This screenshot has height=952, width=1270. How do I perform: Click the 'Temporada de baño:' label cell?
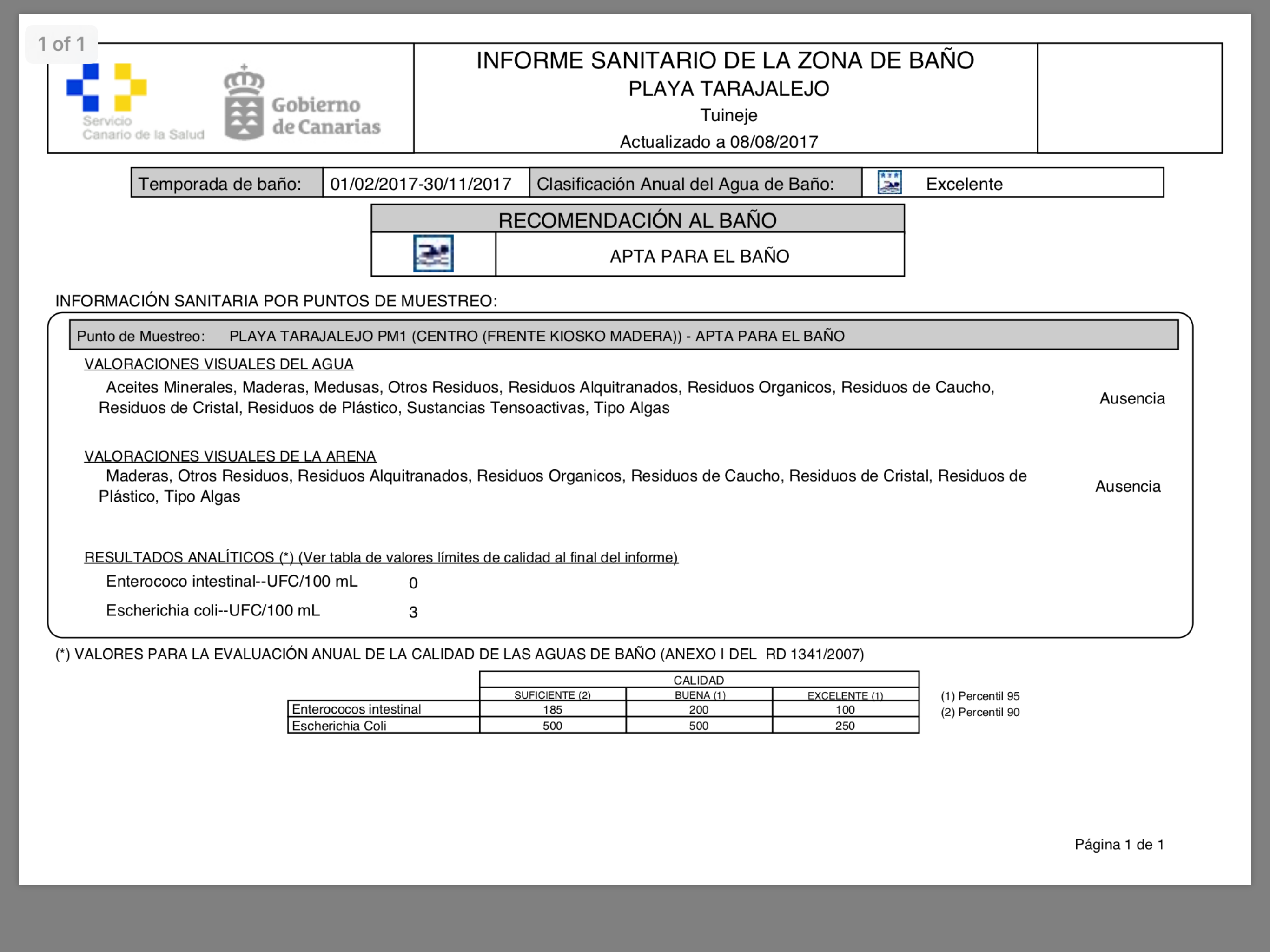pos(227,183)
